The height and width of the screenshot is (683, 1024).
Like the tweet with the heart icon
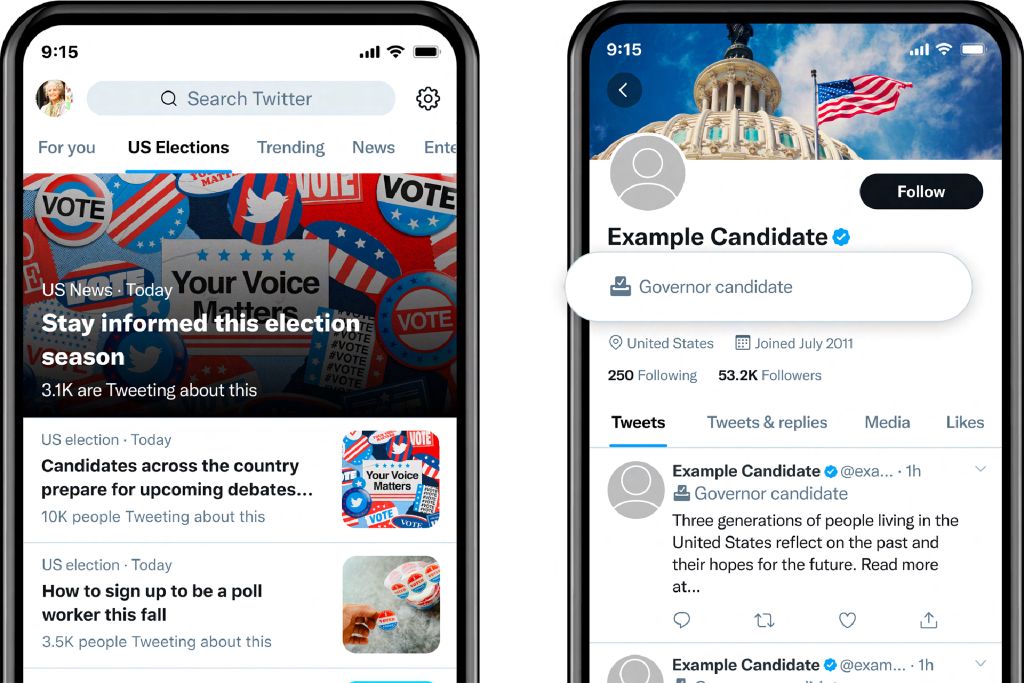coord(847,620)
